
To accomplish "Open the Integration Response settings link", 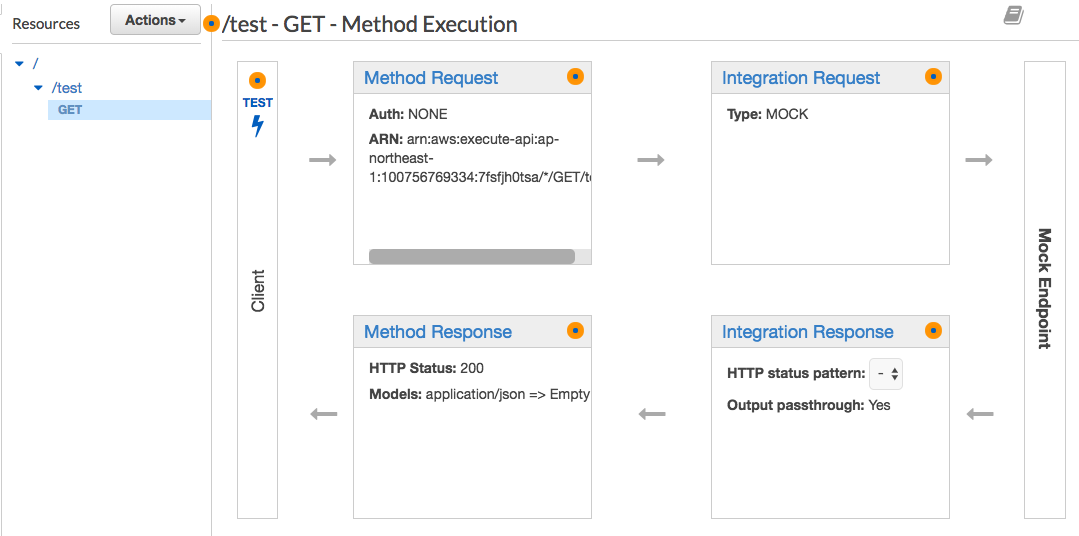I will [x=808, y=332].
